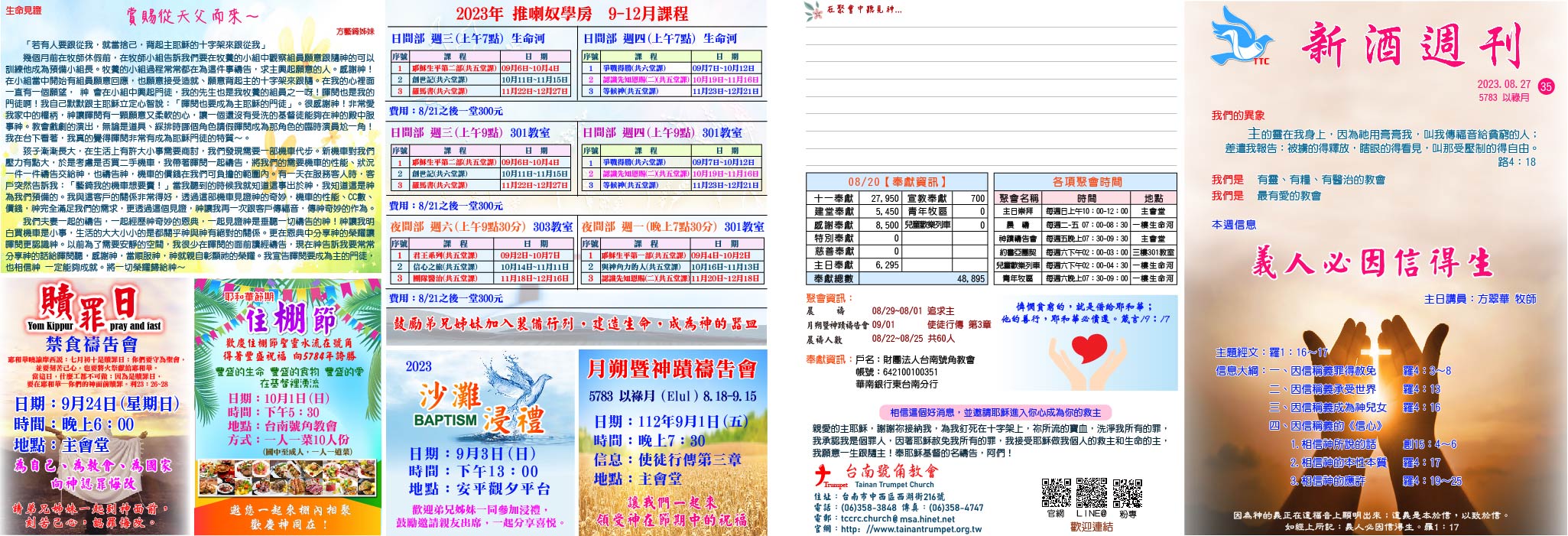1568x536 pixels.
Task: Click the offering total 48,895
Action: click(970, 279)
